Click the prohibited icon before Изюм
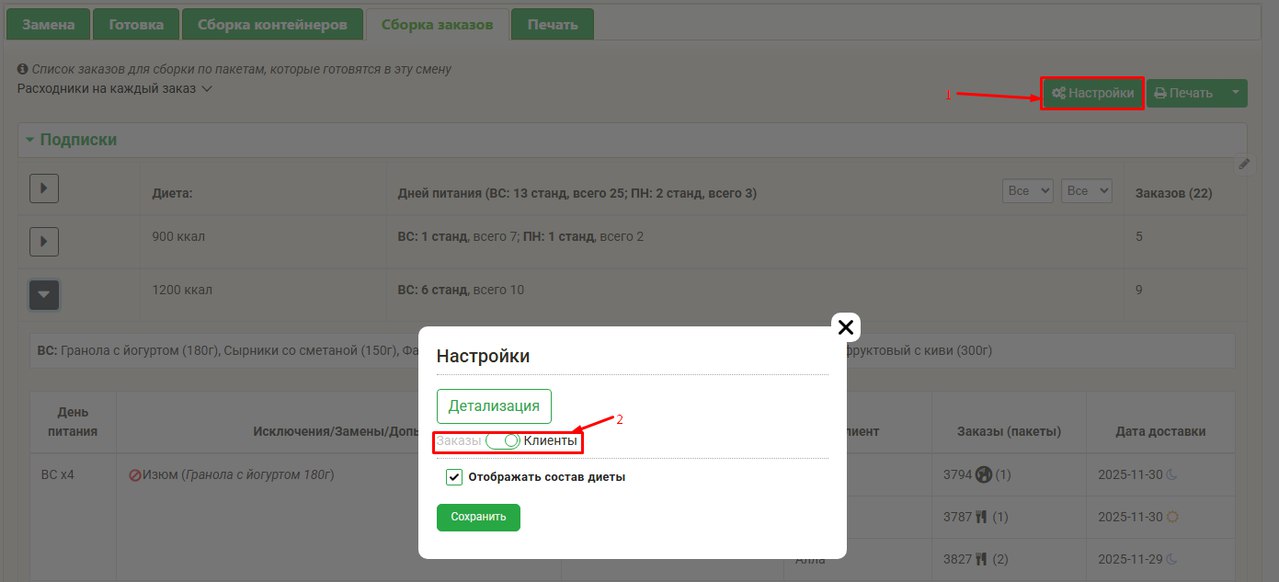The height and width of the screenshot is (582, 1279). pos(135,475)
